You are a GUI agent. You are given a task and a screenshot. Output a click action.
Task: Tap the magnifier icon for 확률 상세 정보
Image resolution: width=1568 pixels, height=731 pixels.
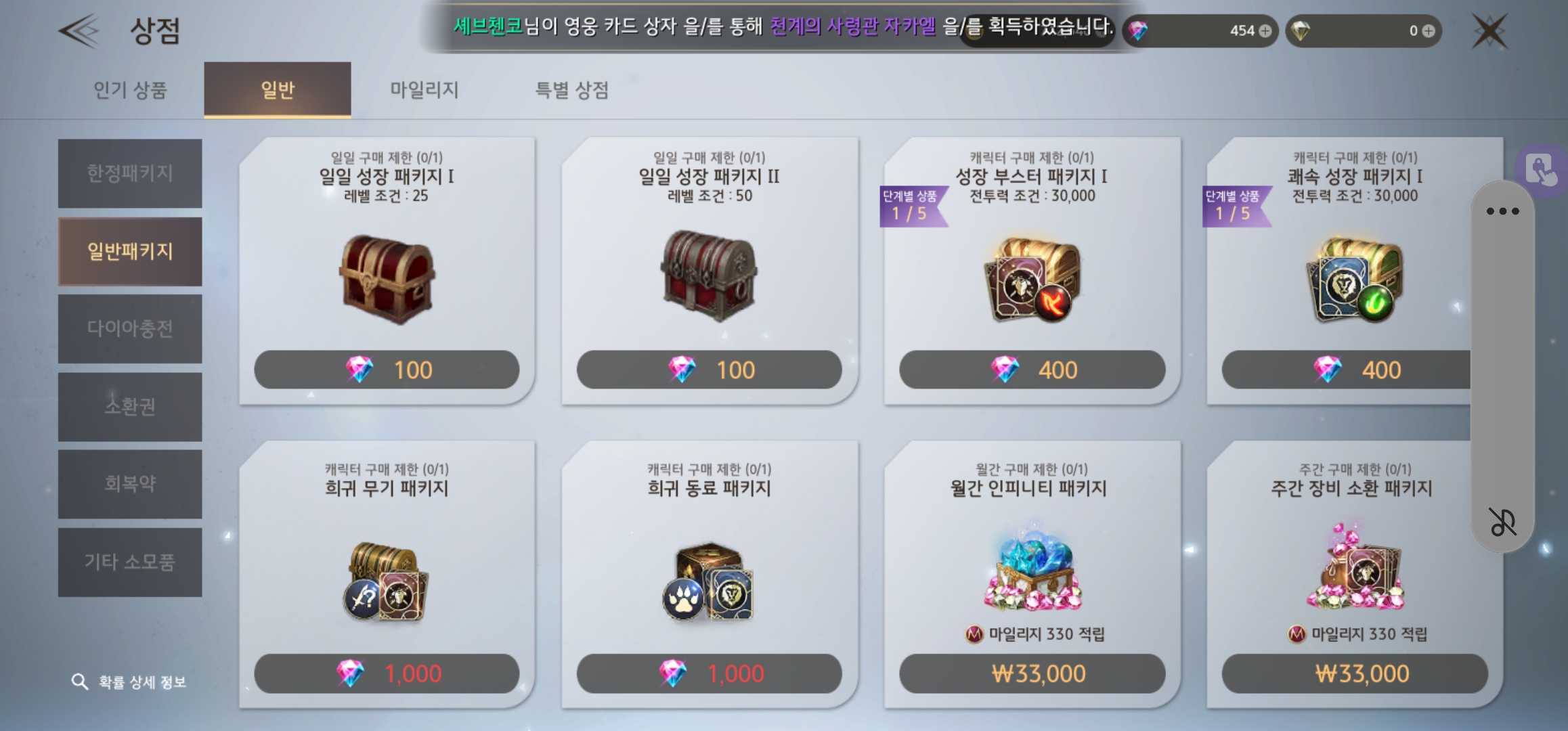80,682
